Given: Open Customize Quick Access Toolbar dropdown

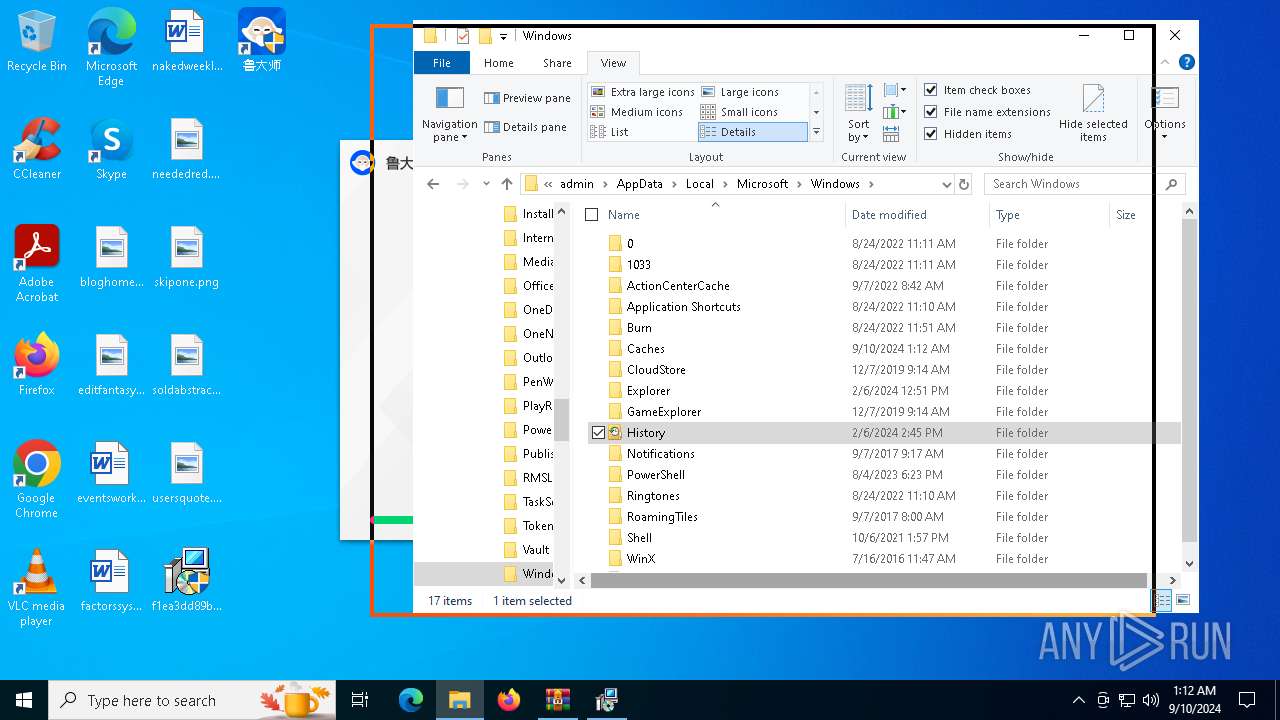Looking at the screenshot, I should tap(504, 36).
